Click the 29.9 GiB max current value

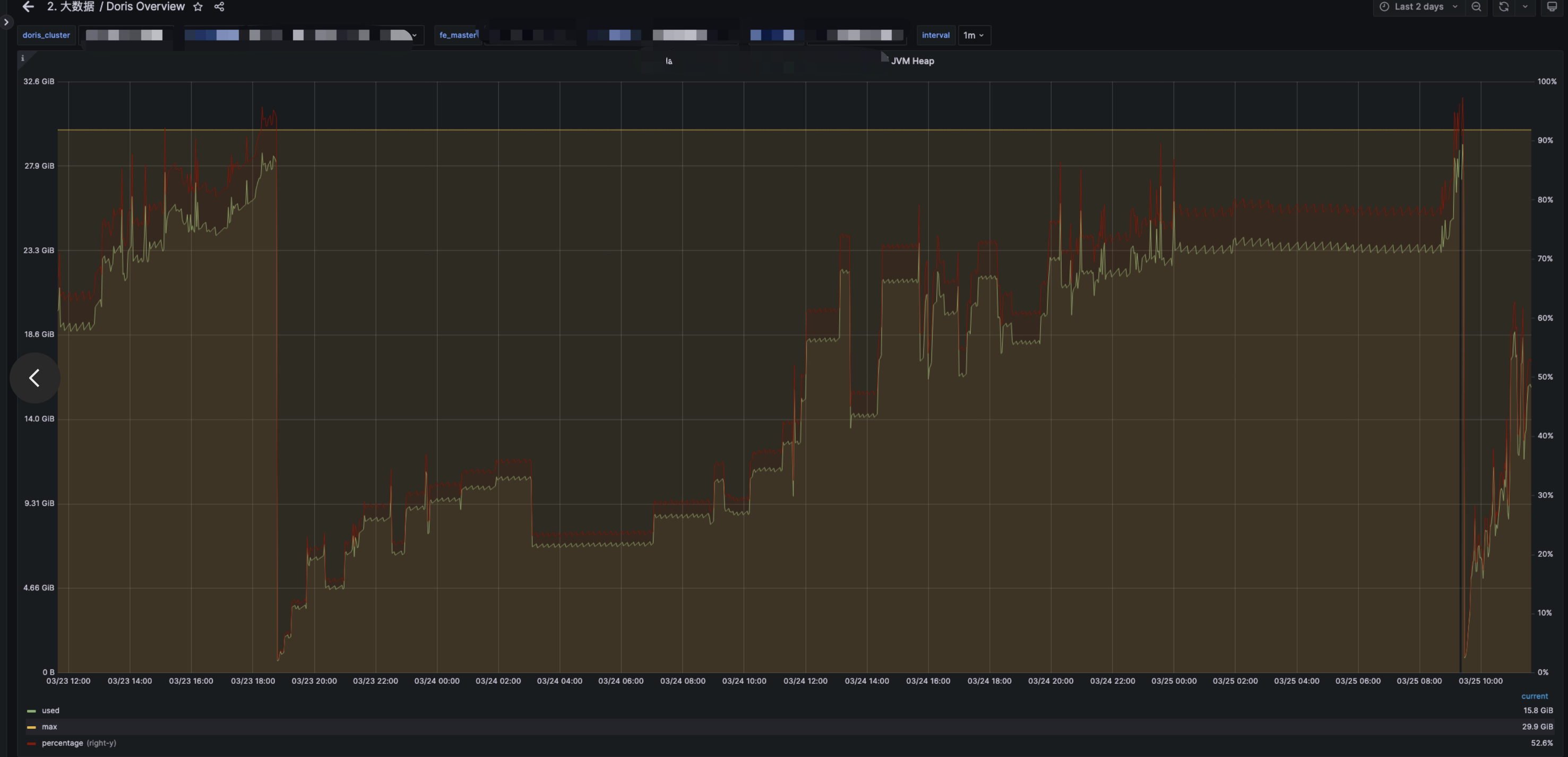pyautogui.click(x=1538, y=727)
